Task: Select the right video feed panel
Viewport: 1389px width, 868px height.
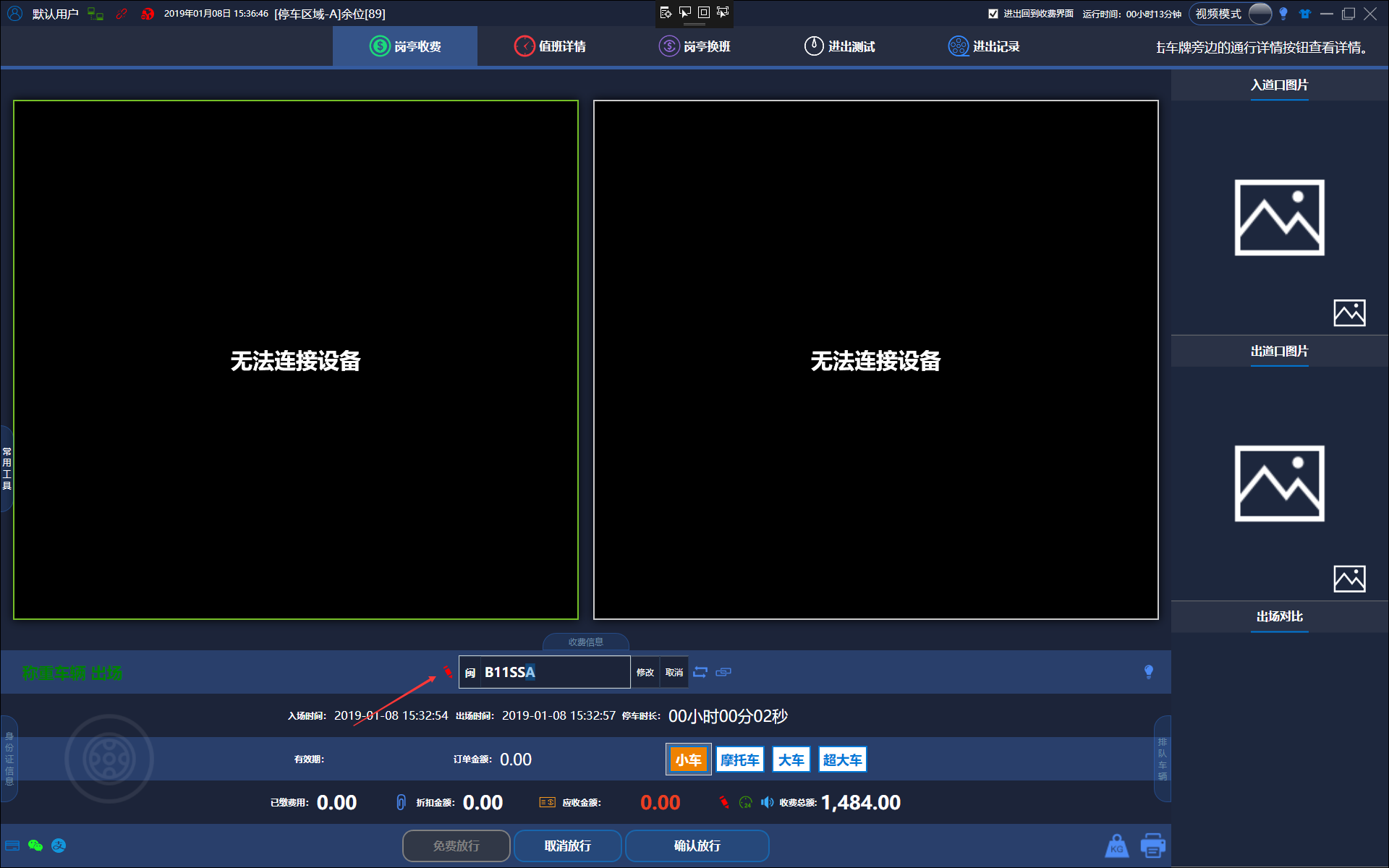Action: tap(876, 359)
